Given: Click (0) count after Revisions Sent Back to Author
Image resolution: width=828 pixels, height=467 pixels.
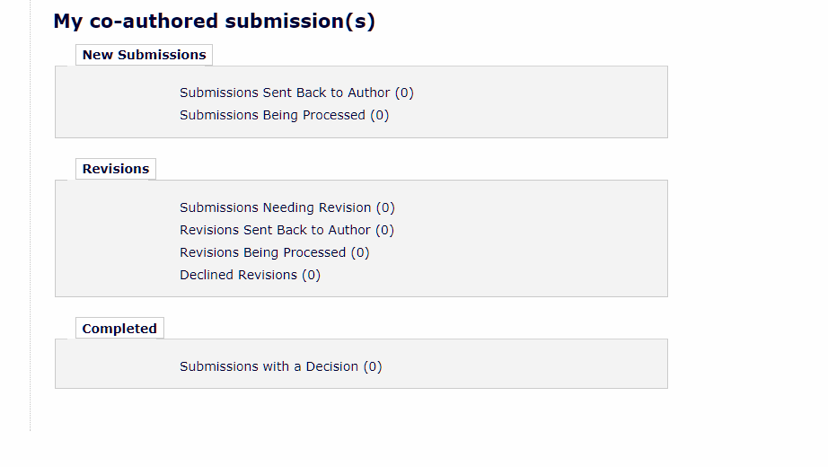Looking at the screenshot, I should pyautogui.click(x=385, y=230).
